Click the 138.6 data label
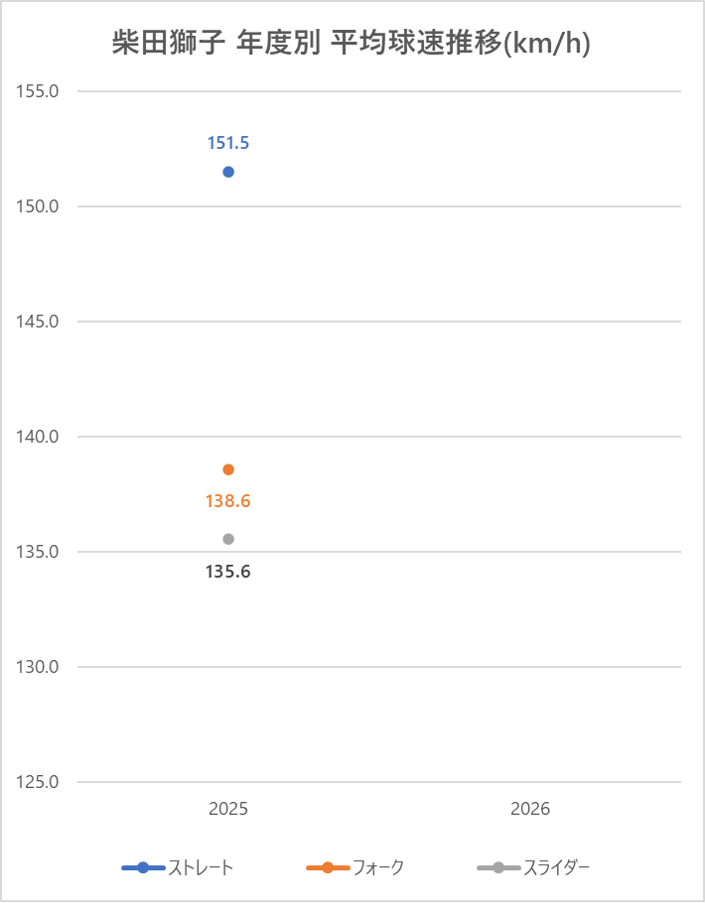The height and width of the screenshot is (903, 705). coord(228,501)
